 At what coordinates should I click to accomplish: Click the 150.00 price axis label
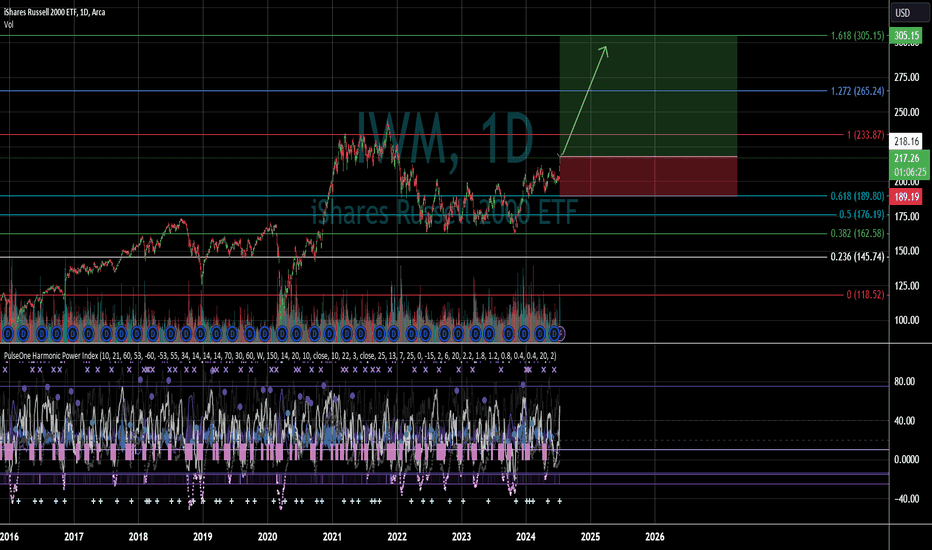[x=906, y=251]
